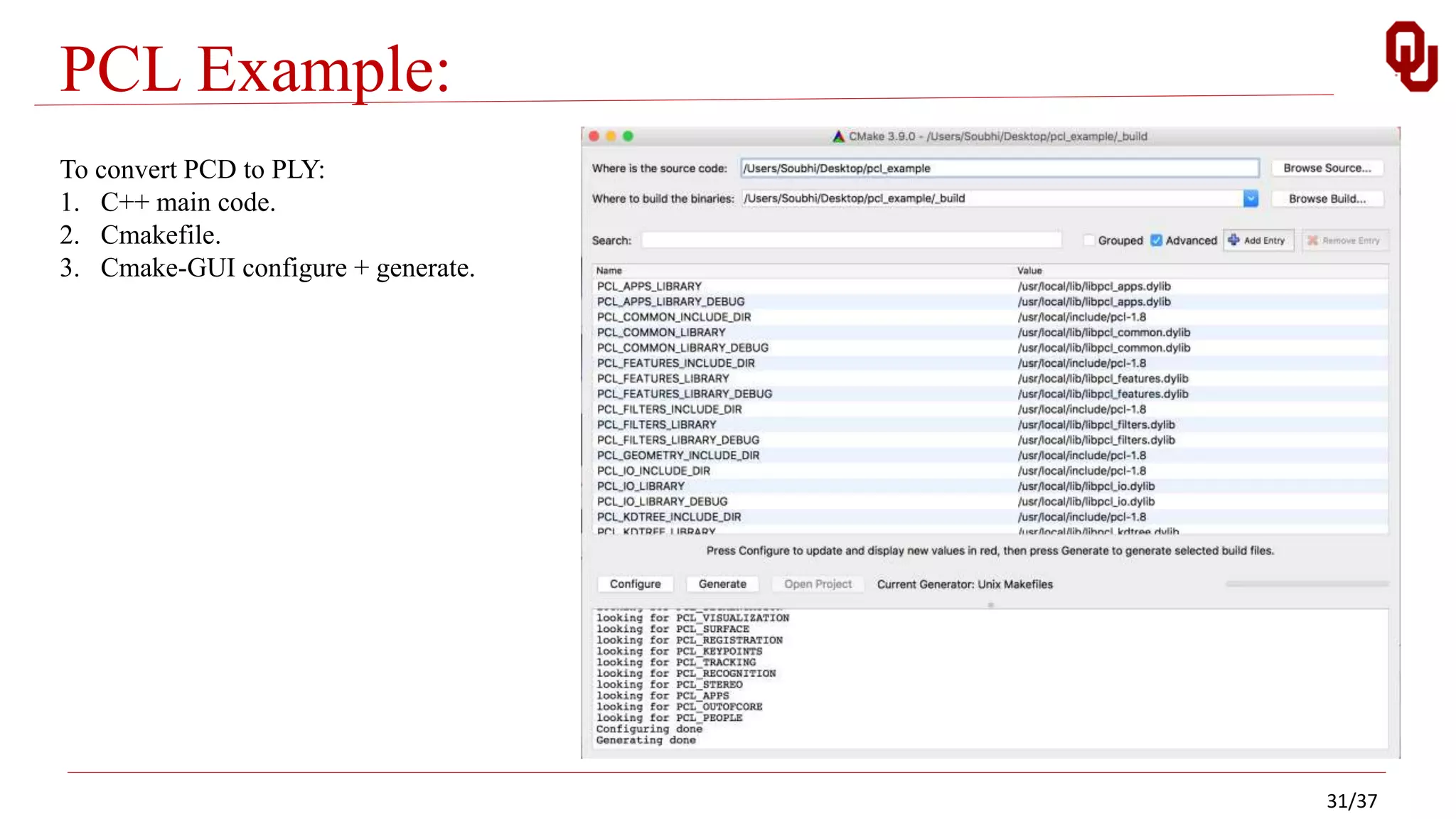The image size is (1456, 819).
Task: Click the Name column header
Action: (x=609, y=271)
